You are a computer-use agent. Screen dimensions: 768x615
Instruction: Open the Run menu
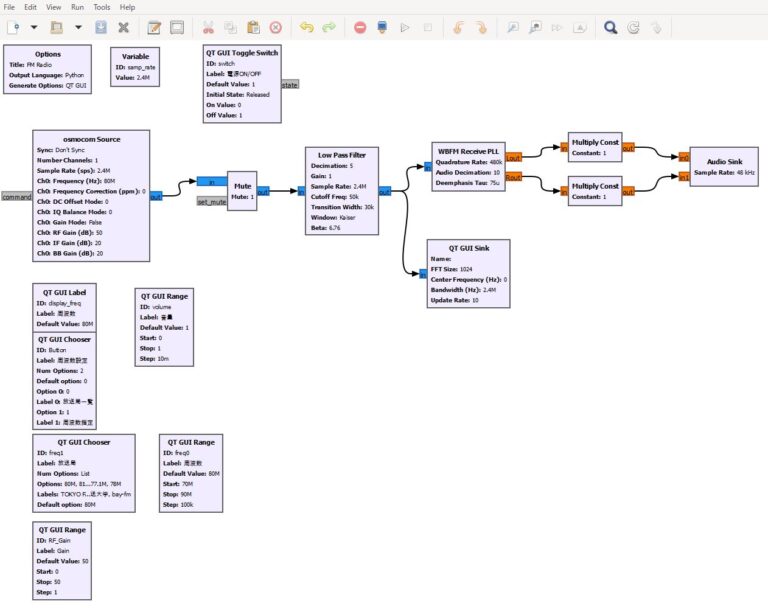point(78,7)
